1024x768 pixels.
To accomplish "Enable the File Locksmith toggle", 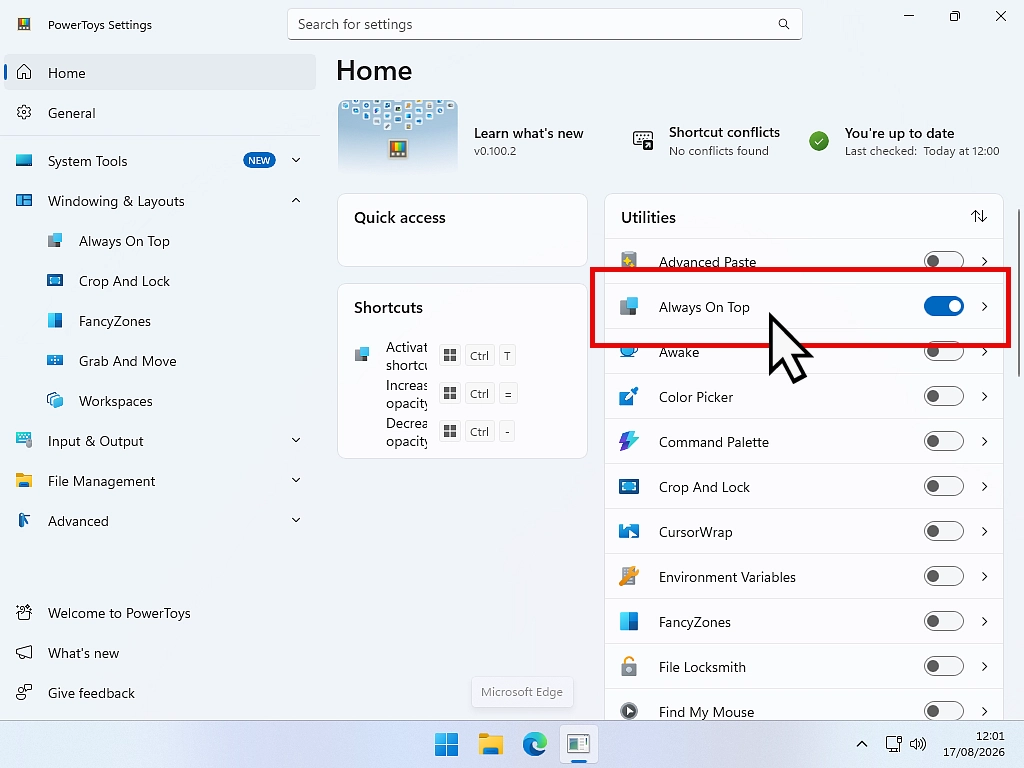I will click(944, 667).
